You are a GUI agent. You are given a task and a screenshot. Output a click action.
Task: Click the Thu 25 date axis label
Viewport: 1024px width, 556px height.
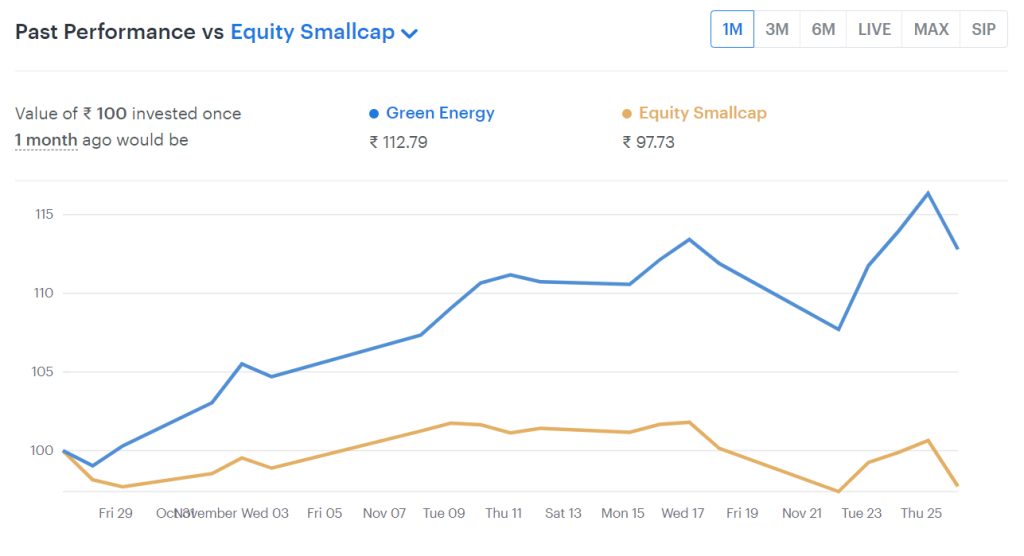coord(921,513)
